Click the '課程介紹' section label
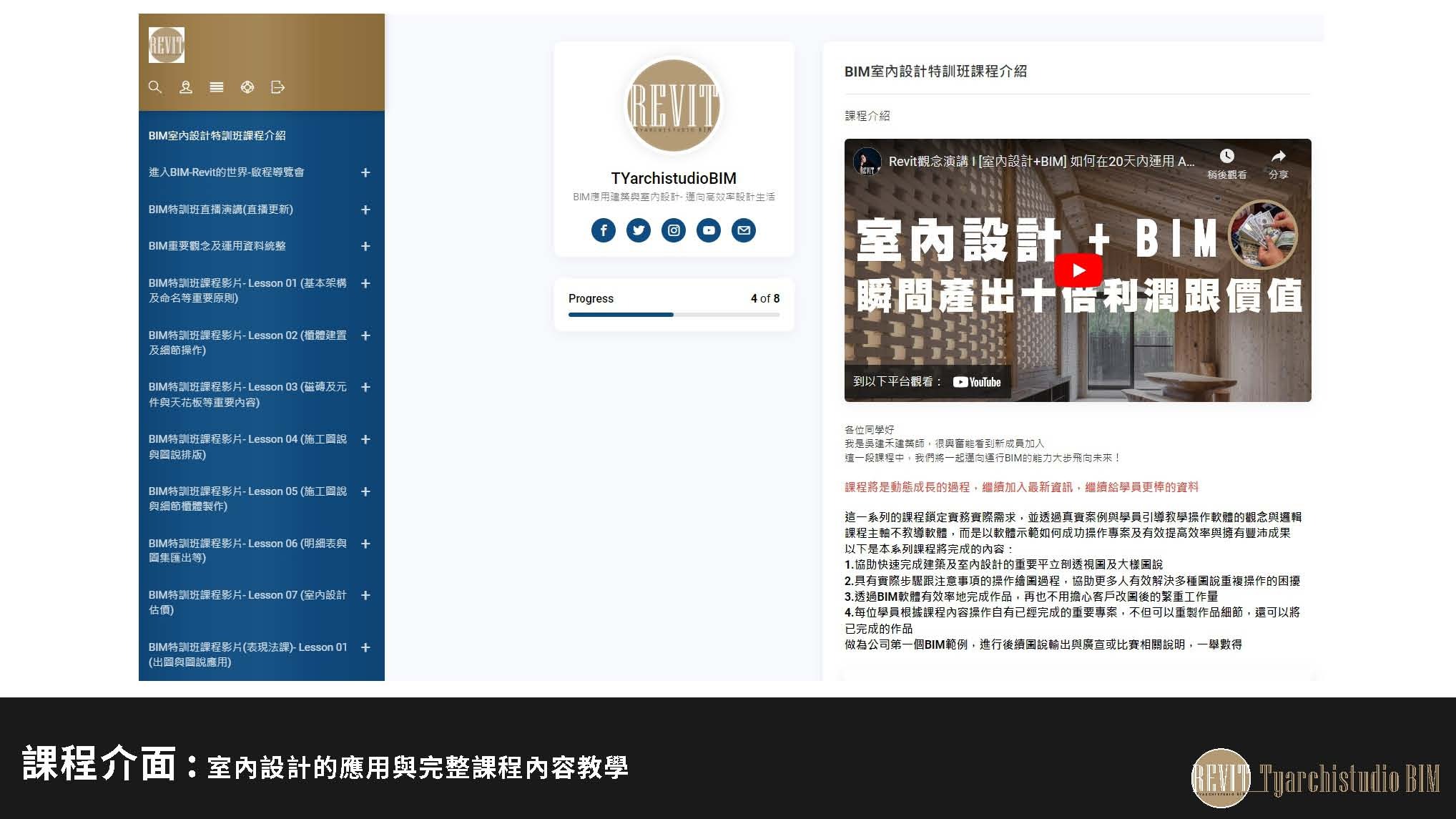 [867, 116]
